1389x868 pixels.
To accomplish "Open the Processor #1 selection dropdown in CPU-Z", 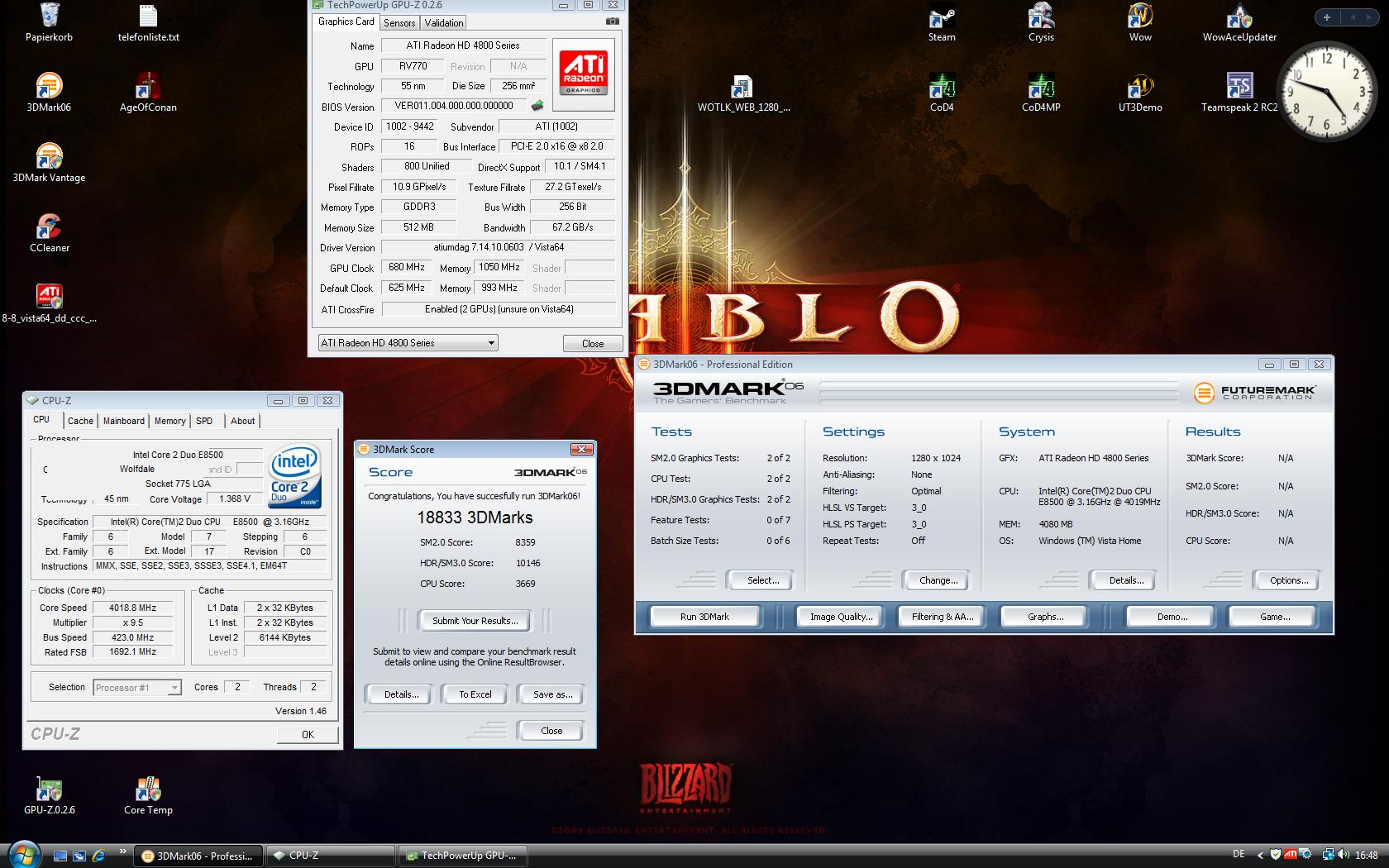I will (137, 687).
